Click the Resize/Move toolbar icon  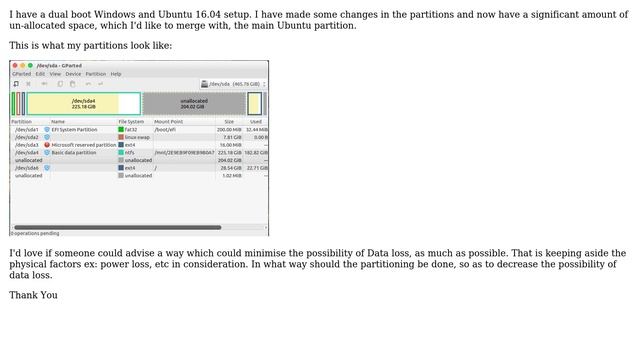pos(44,84)
